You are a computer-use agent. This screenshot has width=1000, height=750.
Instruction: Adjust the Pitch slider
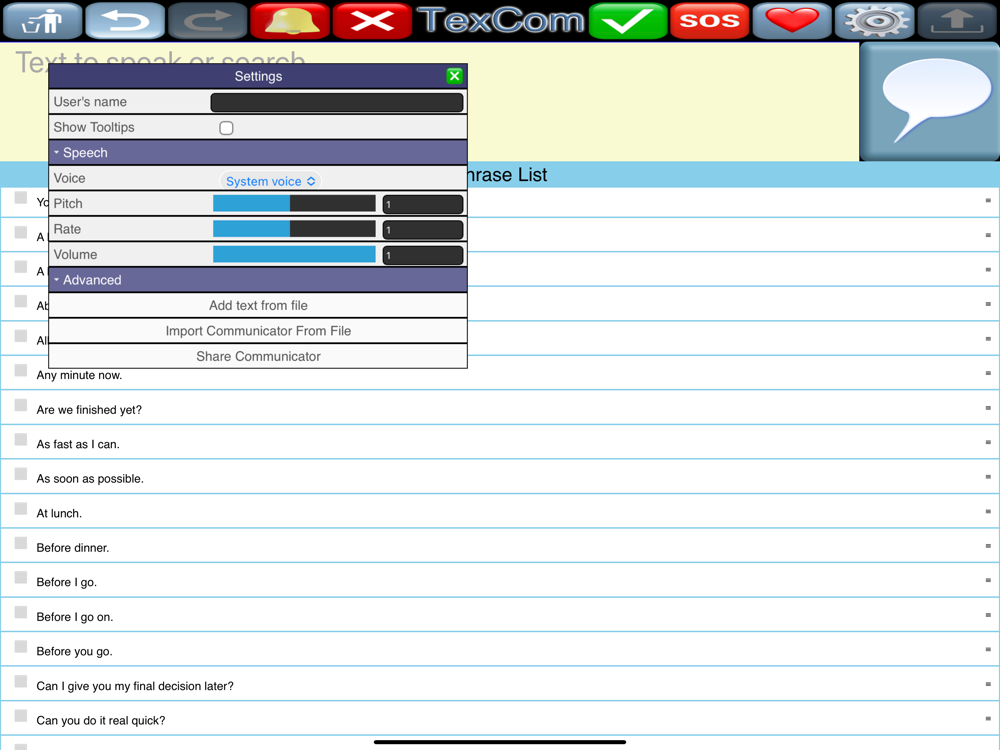point(294,203)
